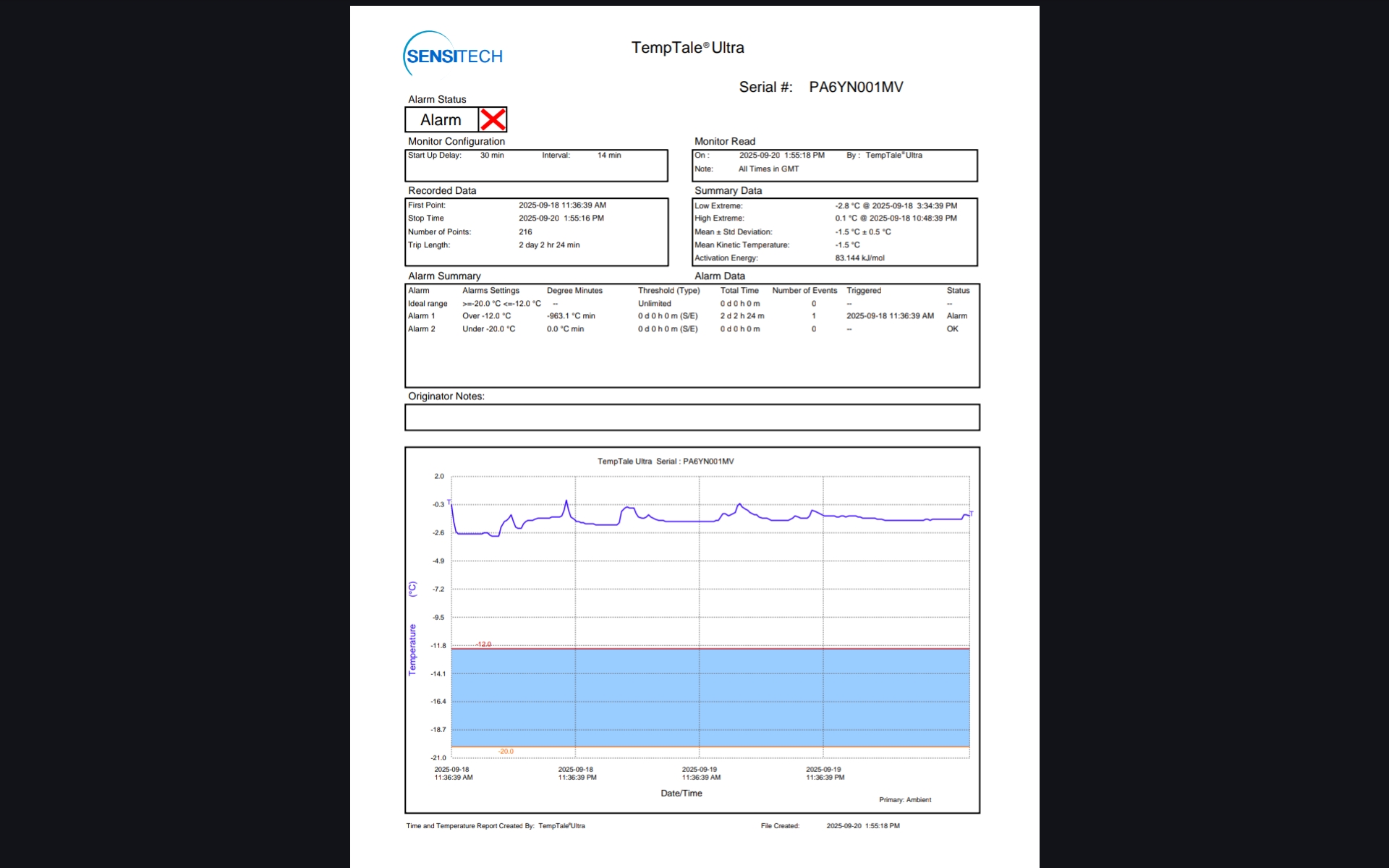Image resolution: width=1389 pixels, height=868 pixels.
Task: Click the Primary: Ambient legend text
Action: point(905,800)
